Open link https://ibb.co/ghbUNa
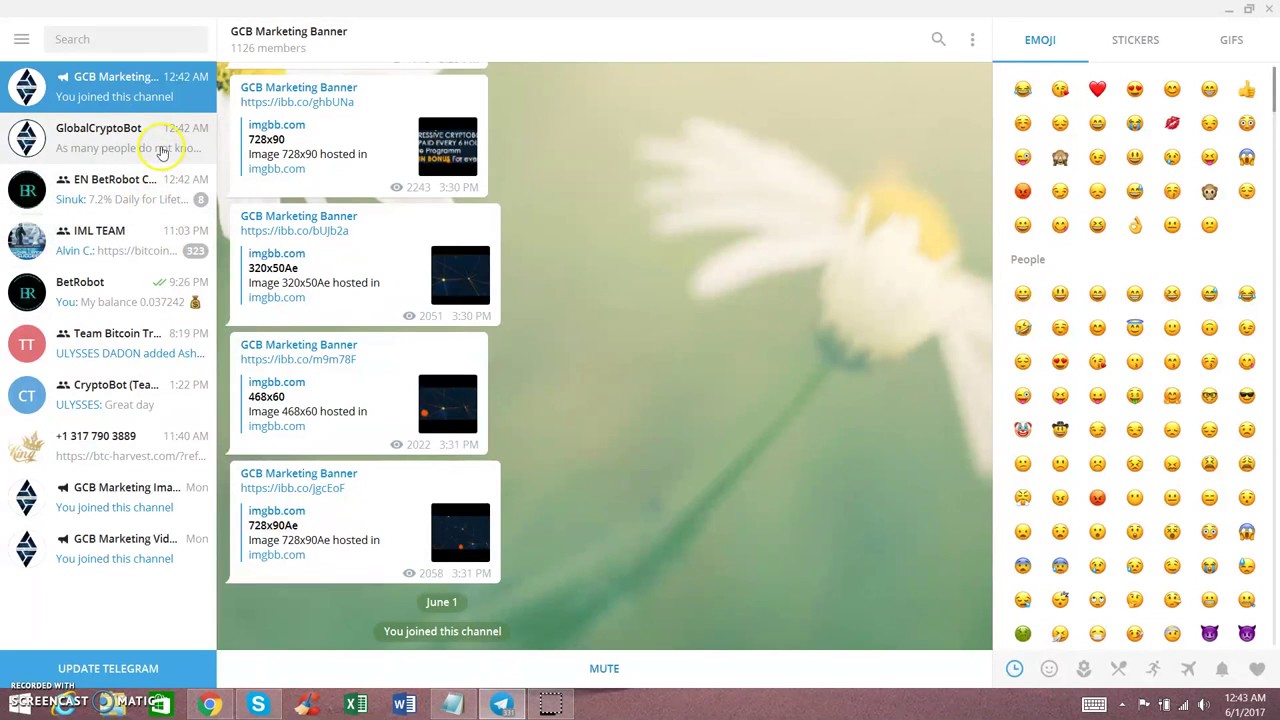 click(297, 102)
